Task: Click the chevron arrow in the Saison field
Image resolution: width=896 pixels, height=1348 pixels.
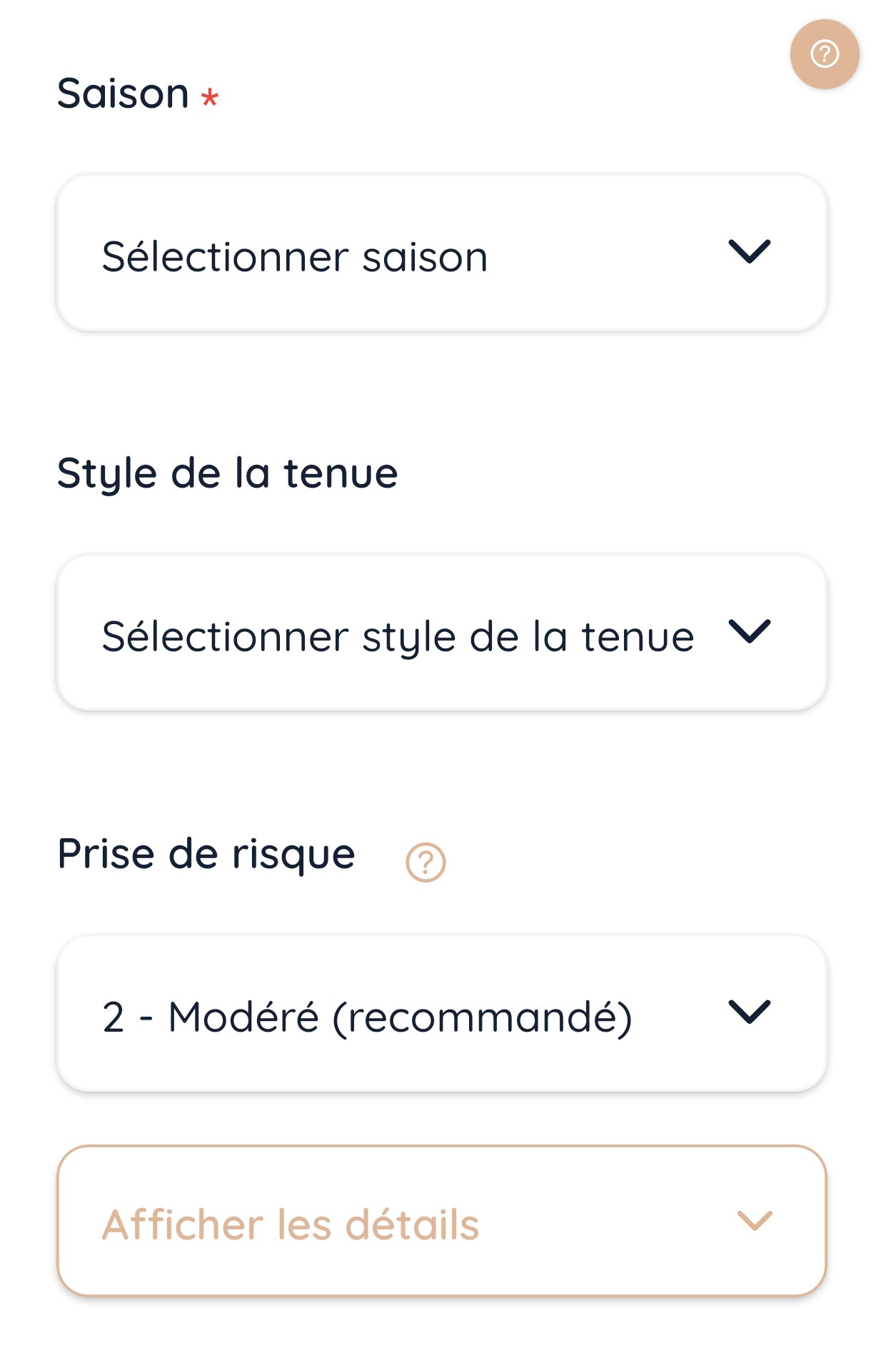Action: tap(749, 252)
